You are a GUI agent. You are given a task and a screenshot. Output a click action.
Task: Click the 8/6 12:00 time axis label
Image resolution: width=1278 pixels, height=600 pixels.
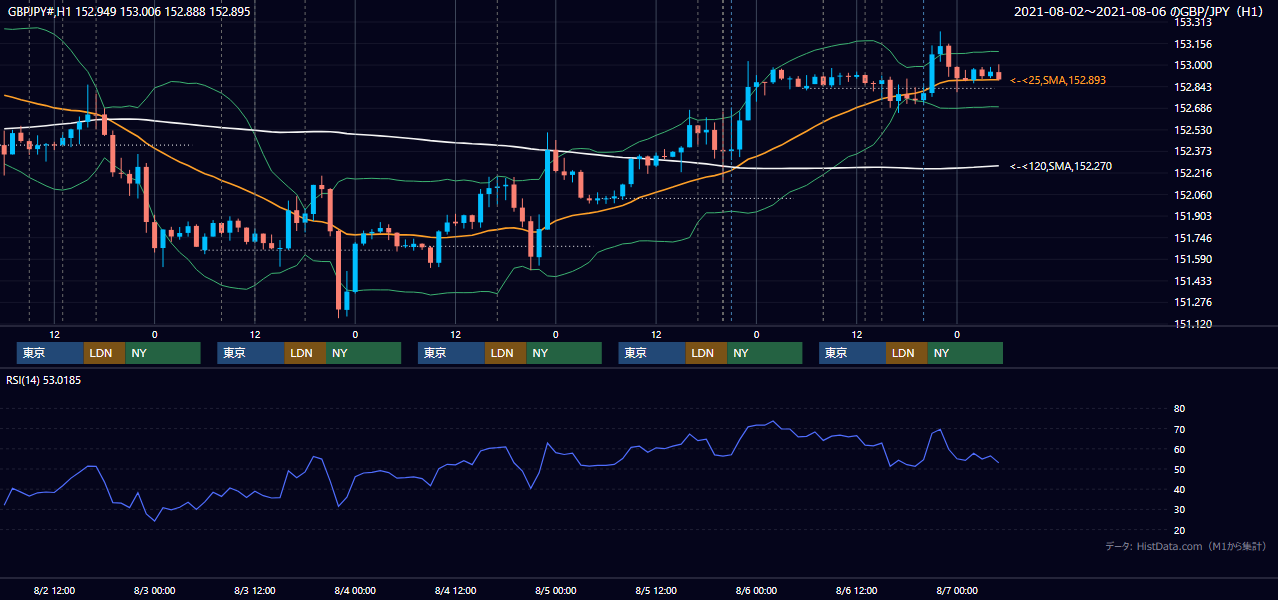857,590
